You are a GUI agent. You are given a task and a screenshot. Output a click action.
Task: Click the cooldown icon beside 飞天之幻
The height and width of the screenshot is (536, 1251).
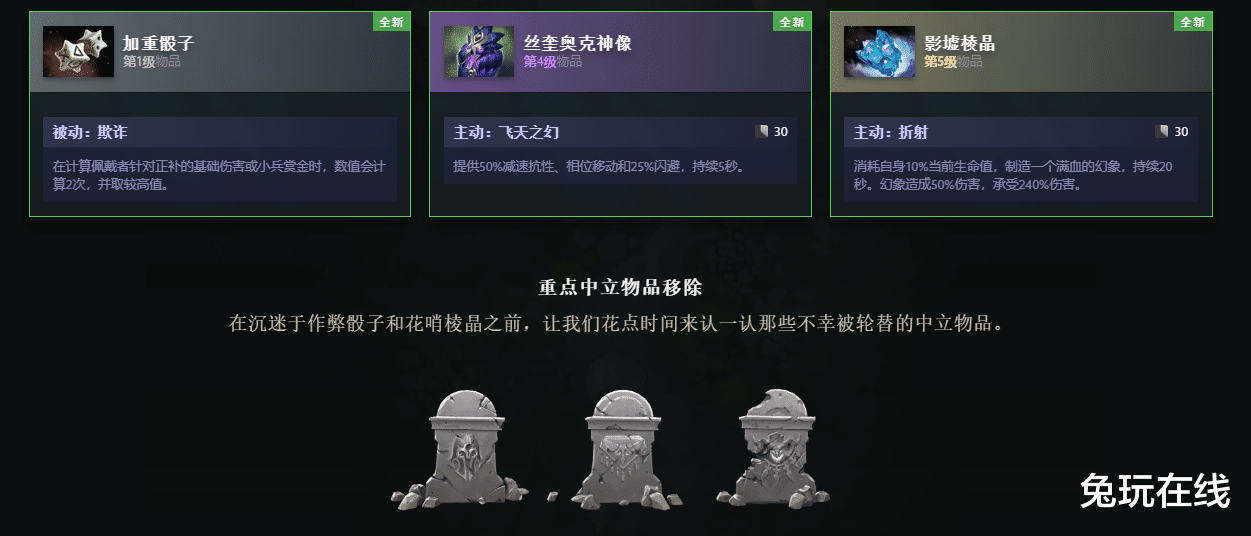[762, 132]
